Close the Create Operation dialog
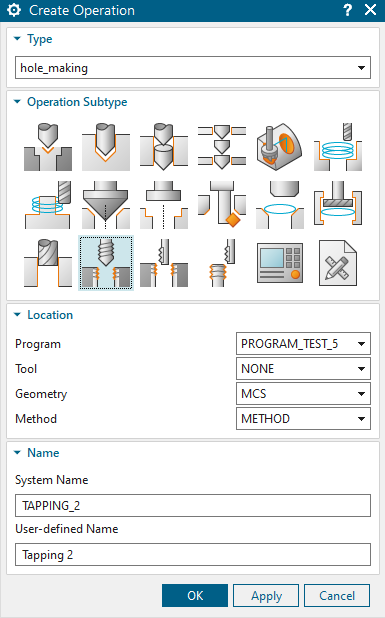Image resolution: width=385 pixels, height=618 pixels. (x=370, y=10)
